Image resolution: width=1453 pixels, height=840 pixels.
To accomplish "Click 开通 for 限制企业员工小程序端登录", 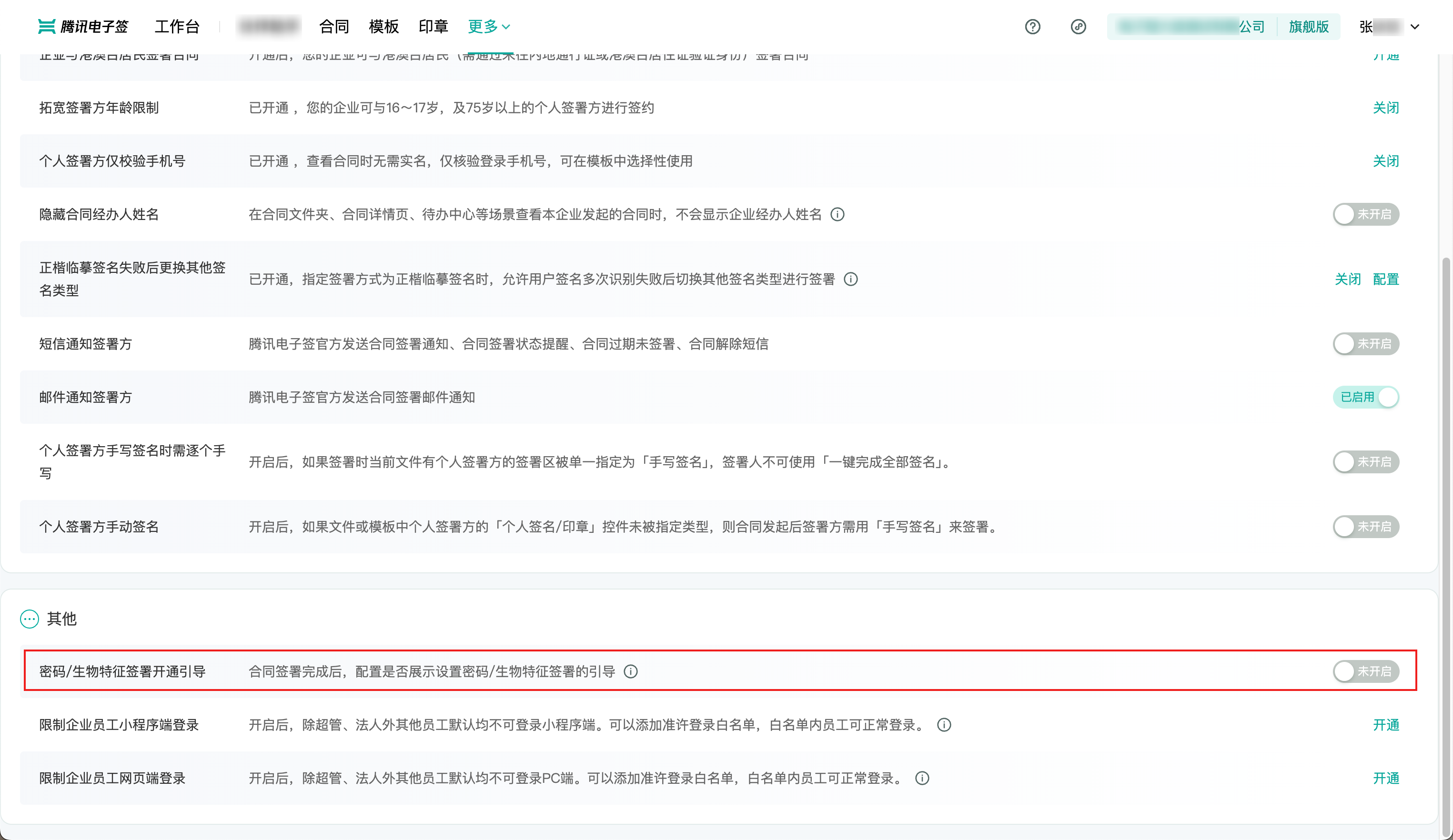I will pyautogui.click(x=1386, y=725).
